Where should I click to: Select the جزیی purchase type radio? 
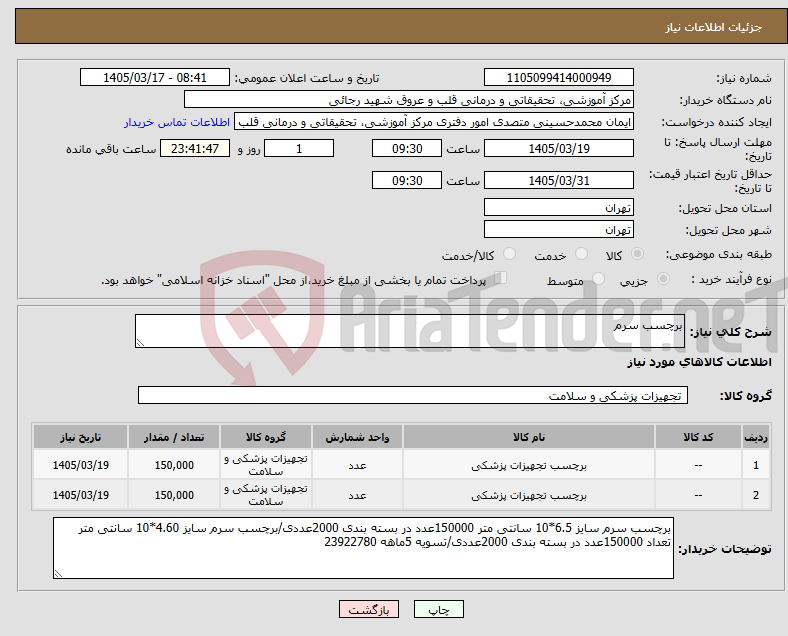click(663, 279)
